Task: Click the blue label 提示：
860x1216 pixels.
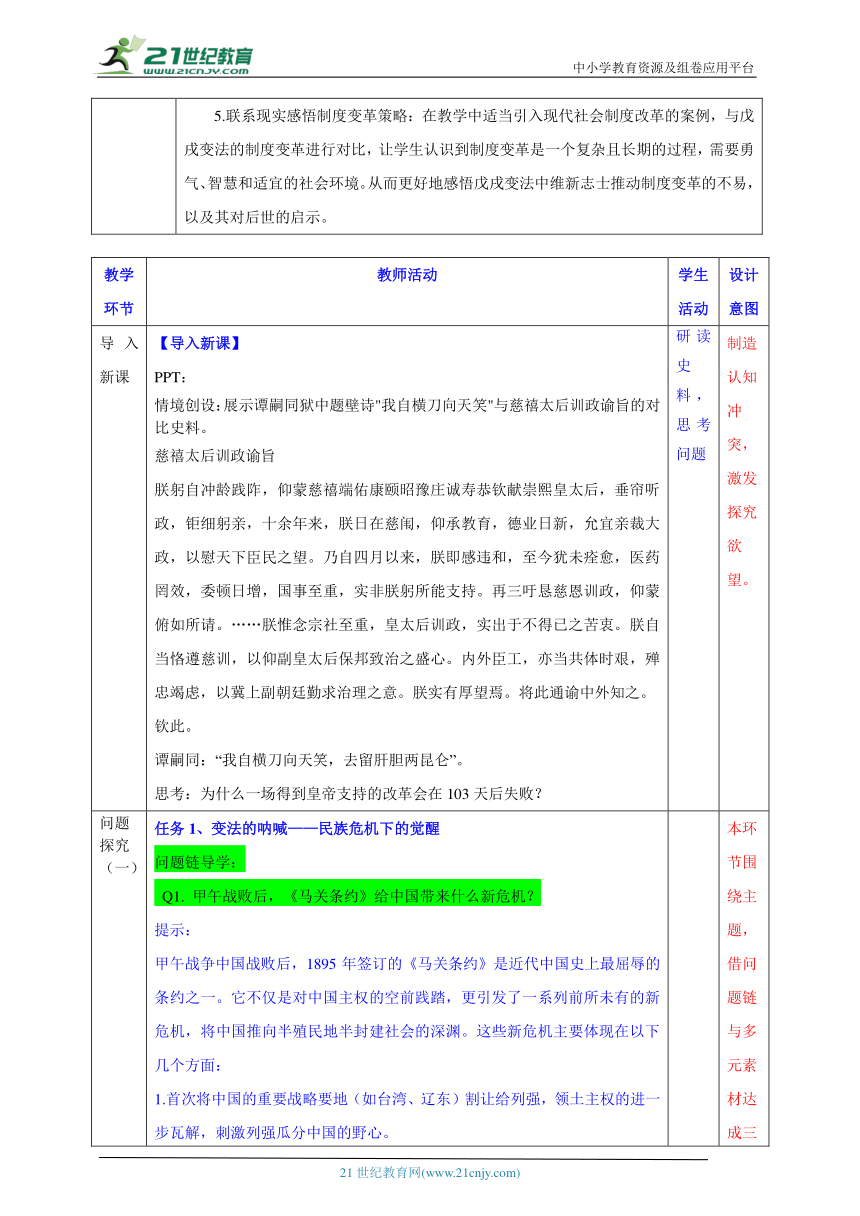Action: pos(177,930)
